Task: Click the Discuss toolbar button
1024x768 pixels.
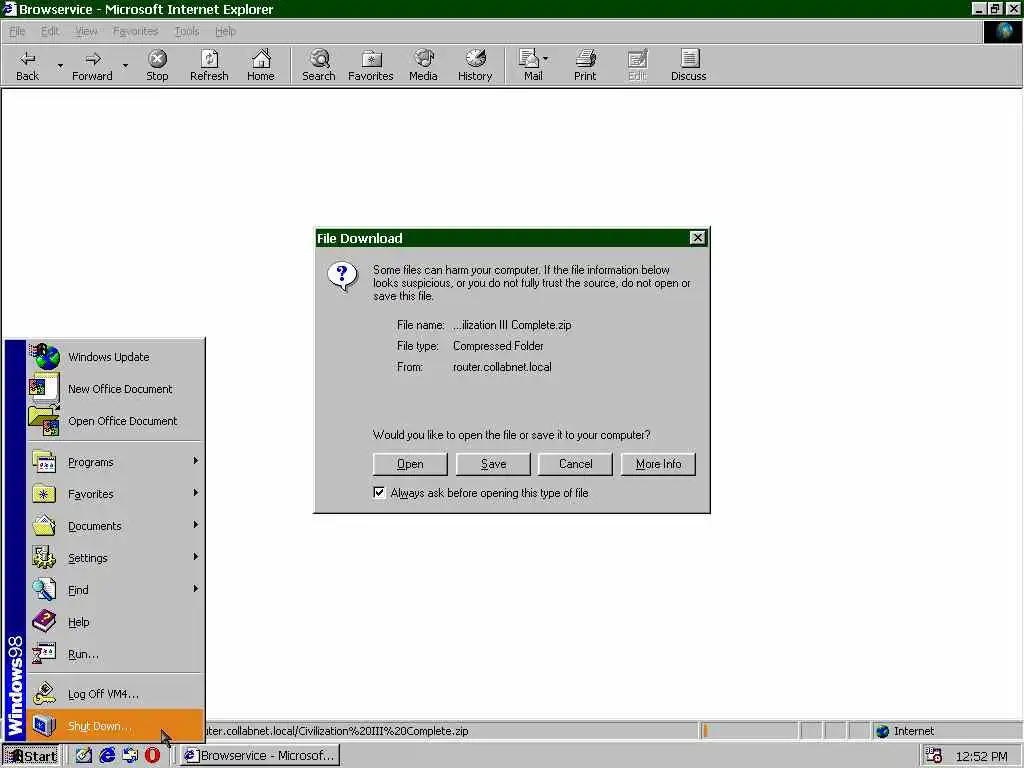Action: 688,65
